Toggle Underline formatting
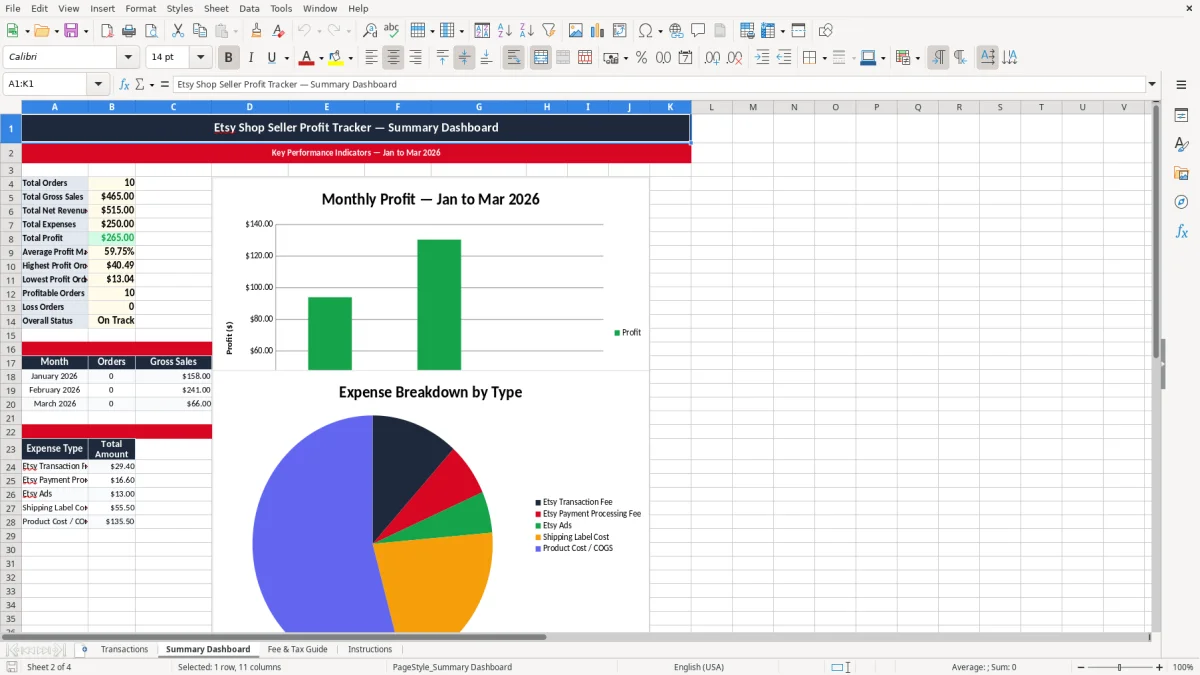This screenshot has width=1200, height=675. click(x=271, y=58)
